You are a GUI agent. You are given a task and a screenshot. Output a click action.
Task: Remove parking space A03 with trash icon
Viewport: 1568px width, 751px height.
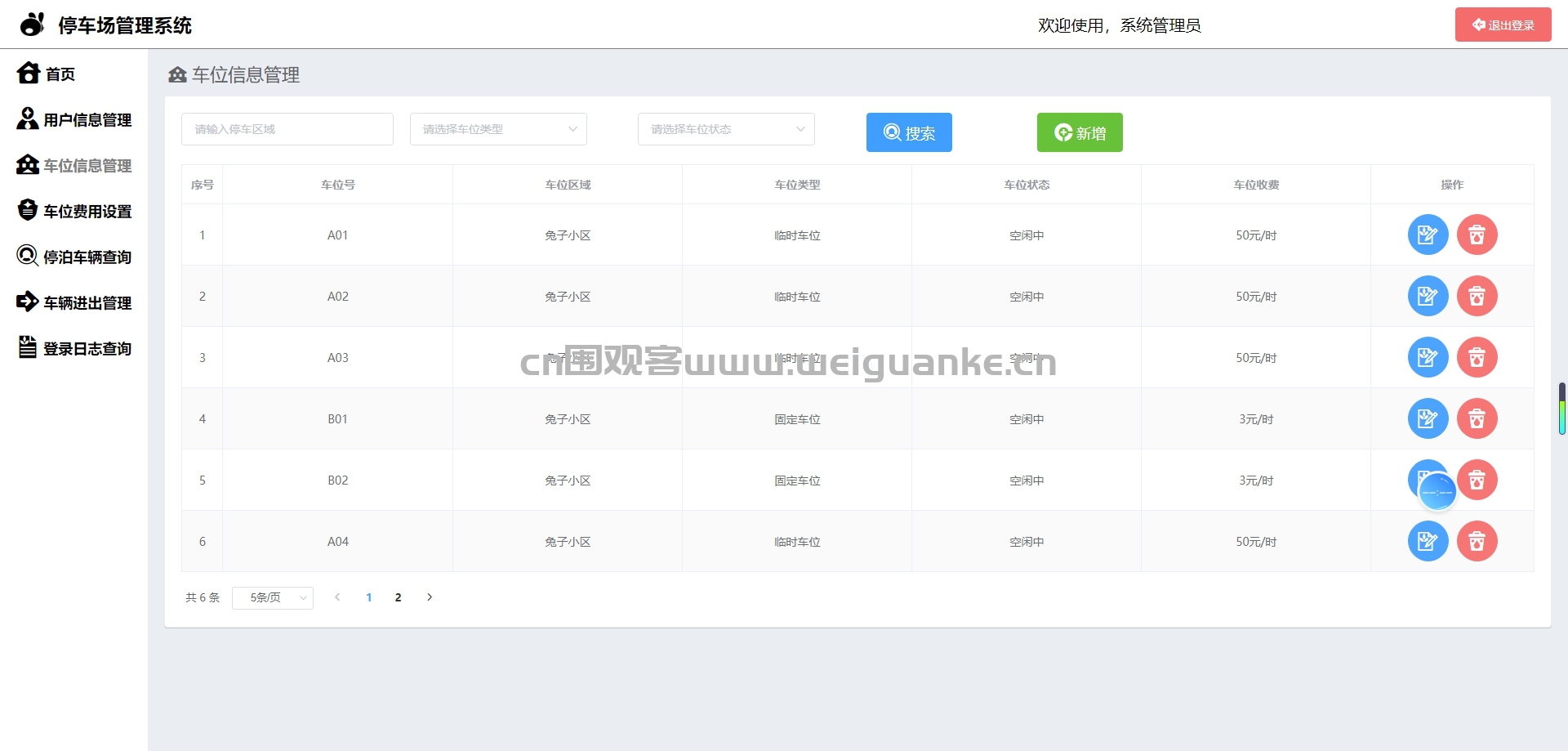[x=1477, y=357]
